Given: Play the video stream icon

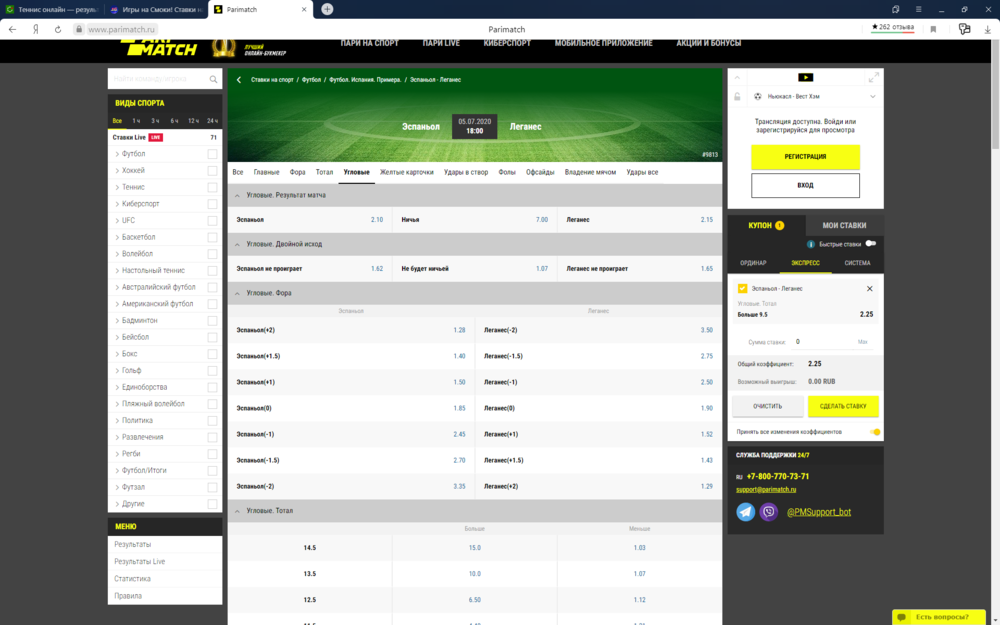Looking at the screenshot, I should click(x=805, y=77).
